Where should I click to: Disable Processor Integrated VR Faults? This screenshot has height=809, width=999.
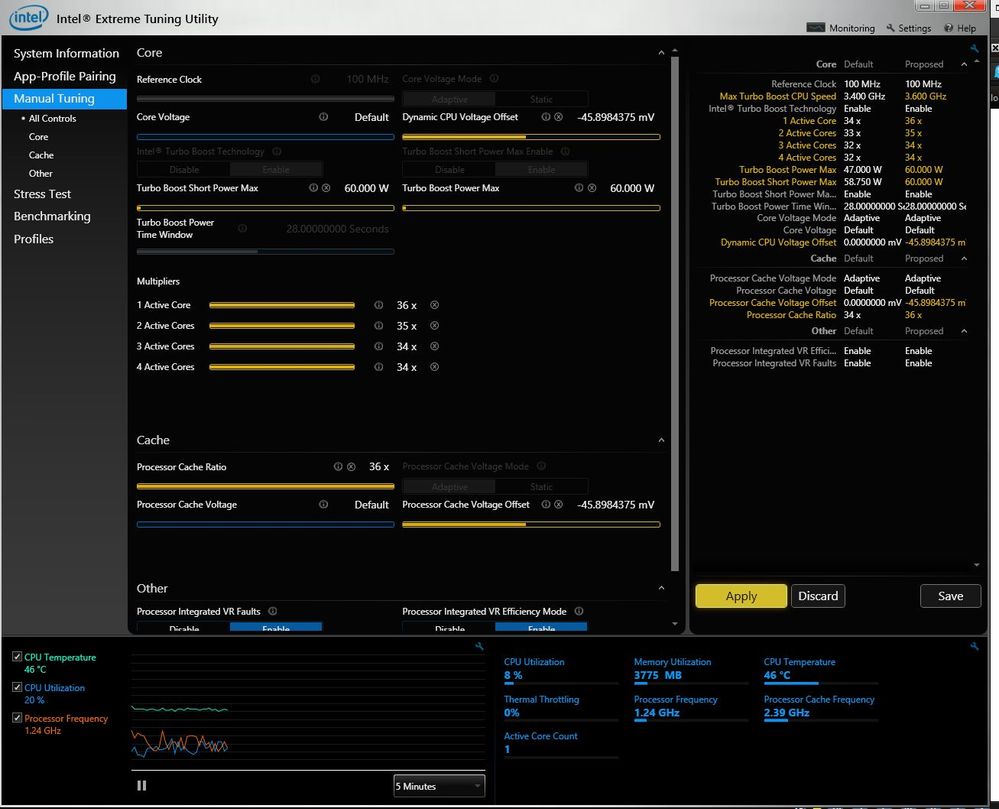click(x=183, y=627)
